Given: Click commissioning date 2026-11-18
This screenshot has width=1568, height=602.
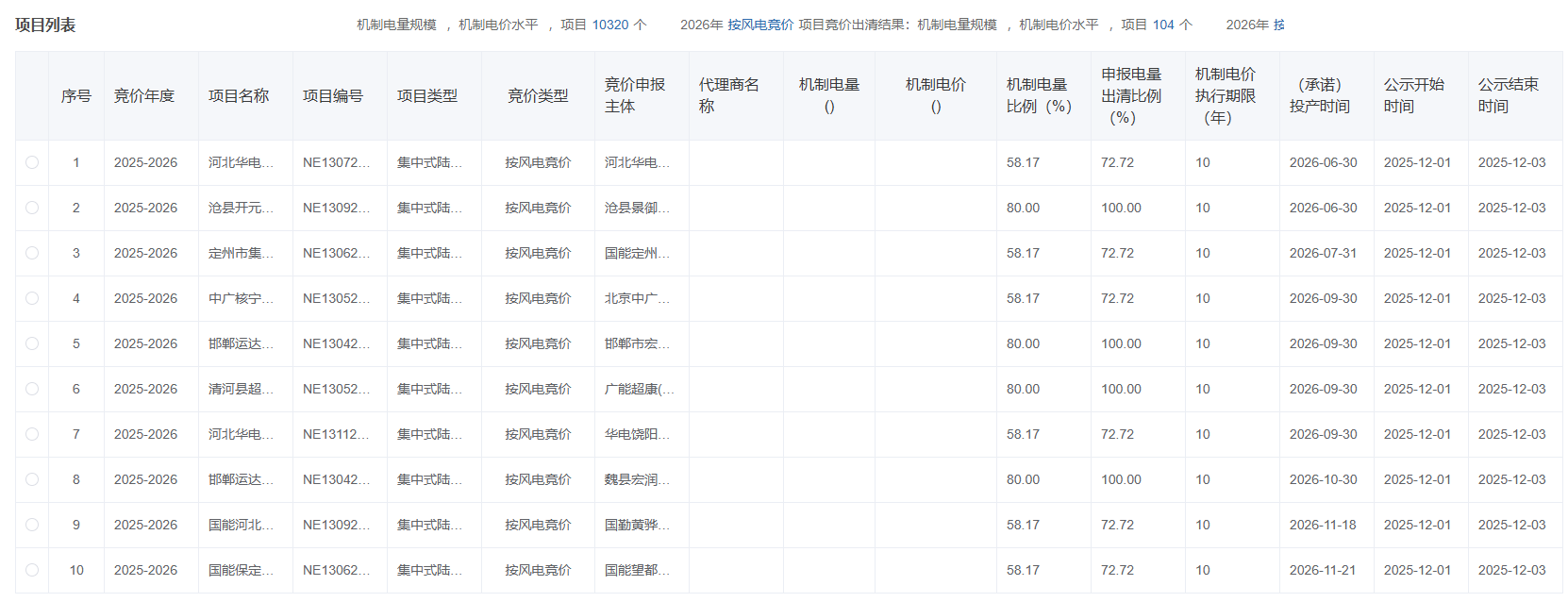Looking at the screenshot, I should pyautogui.click(x=1323, y=525).
